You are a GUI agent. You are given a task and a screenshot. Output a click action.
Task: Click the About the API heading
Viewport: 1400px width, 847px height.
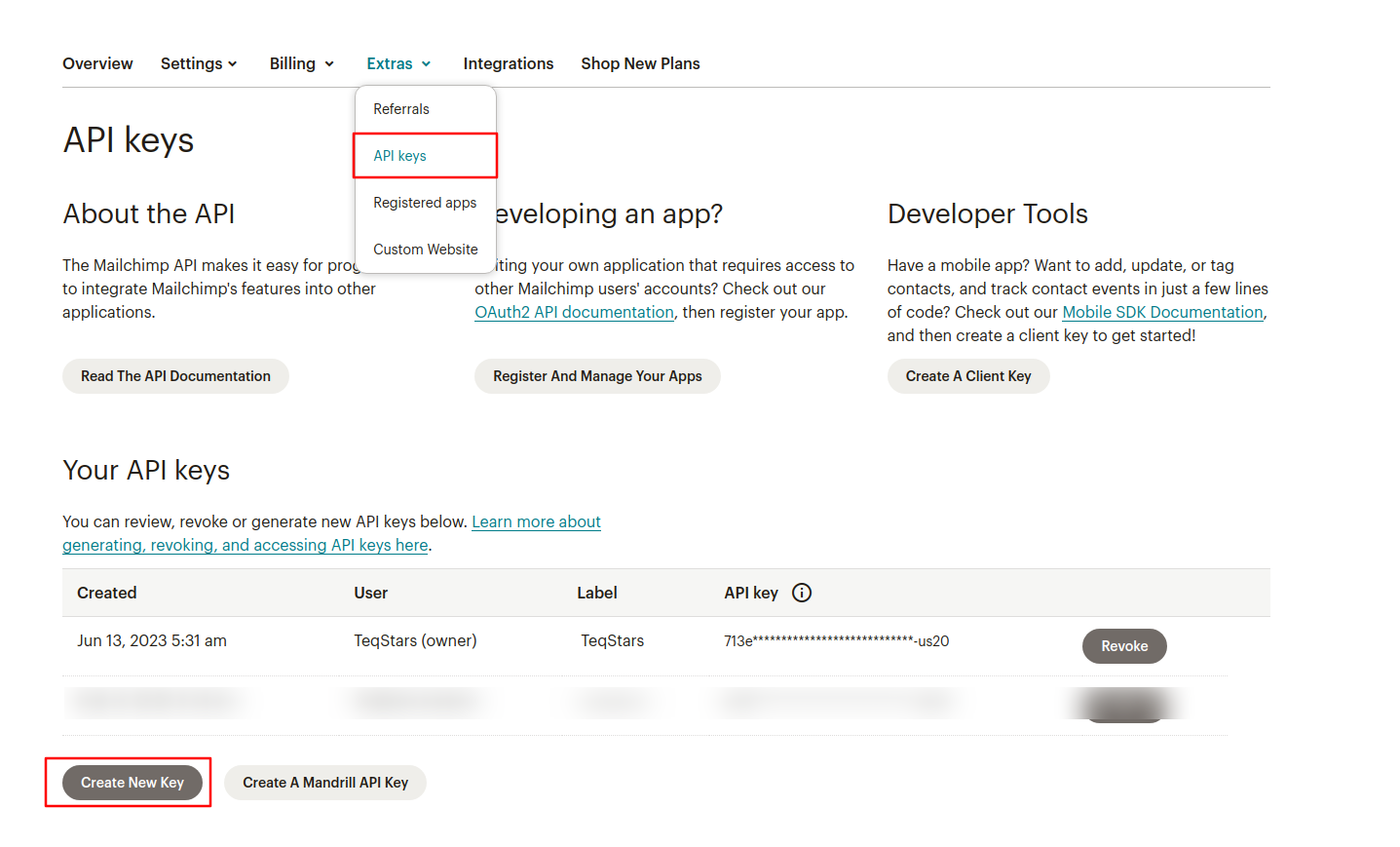(x=149, y=213)
